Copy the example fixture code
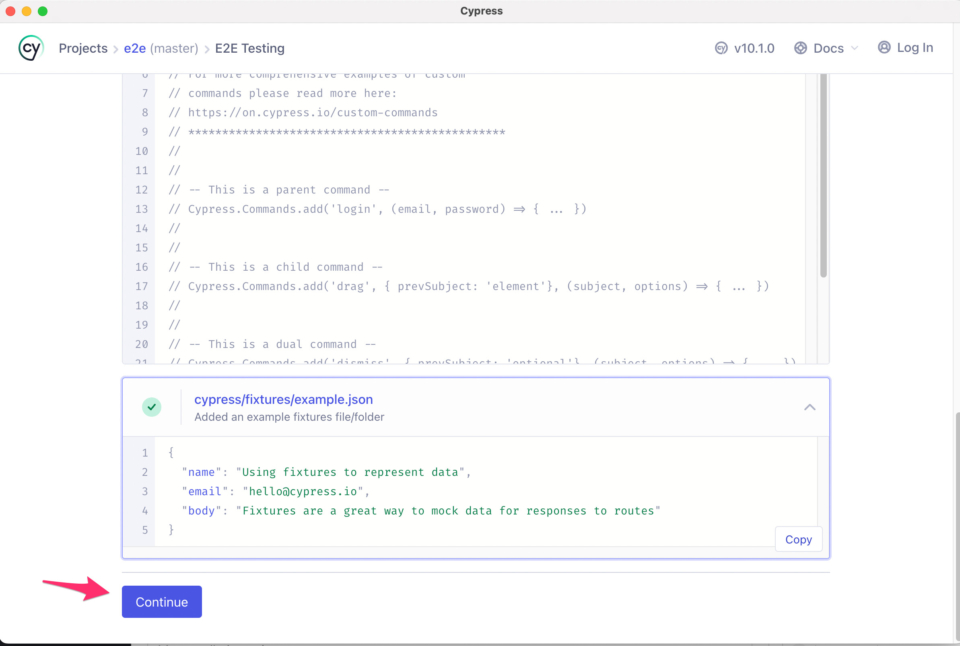This screenshot has width=960, height=646. click(x=798, y=539)
